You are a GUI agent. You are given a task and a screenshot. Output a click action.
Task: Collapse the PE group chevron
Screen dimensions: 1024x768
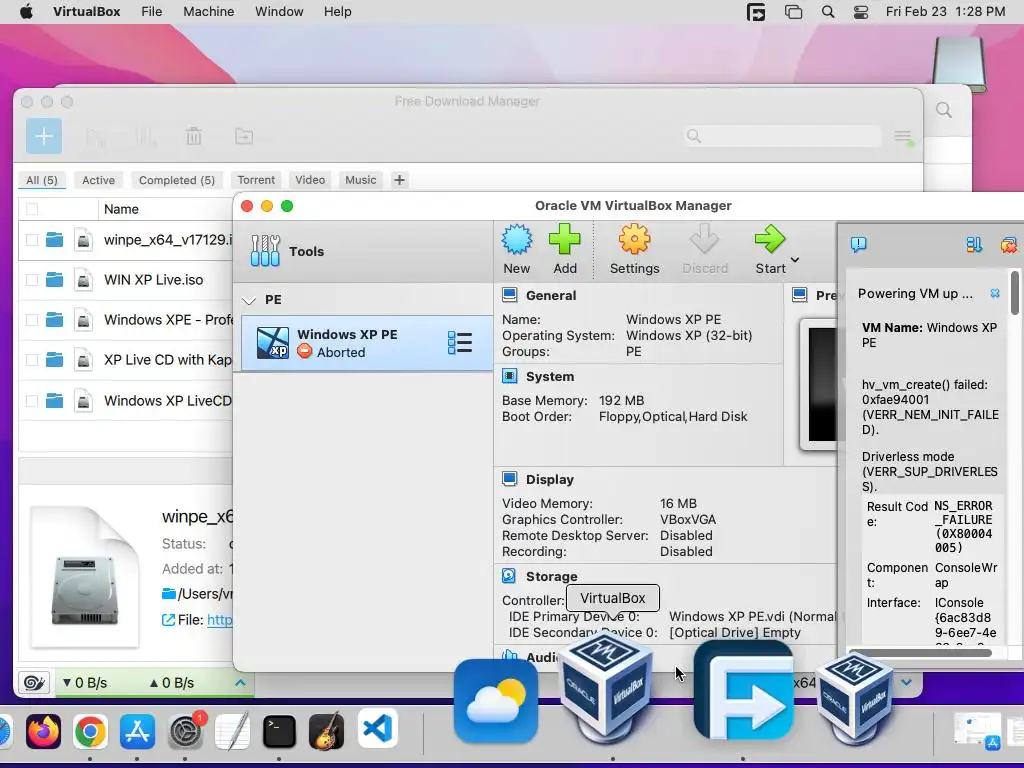(x=249, y=300)
